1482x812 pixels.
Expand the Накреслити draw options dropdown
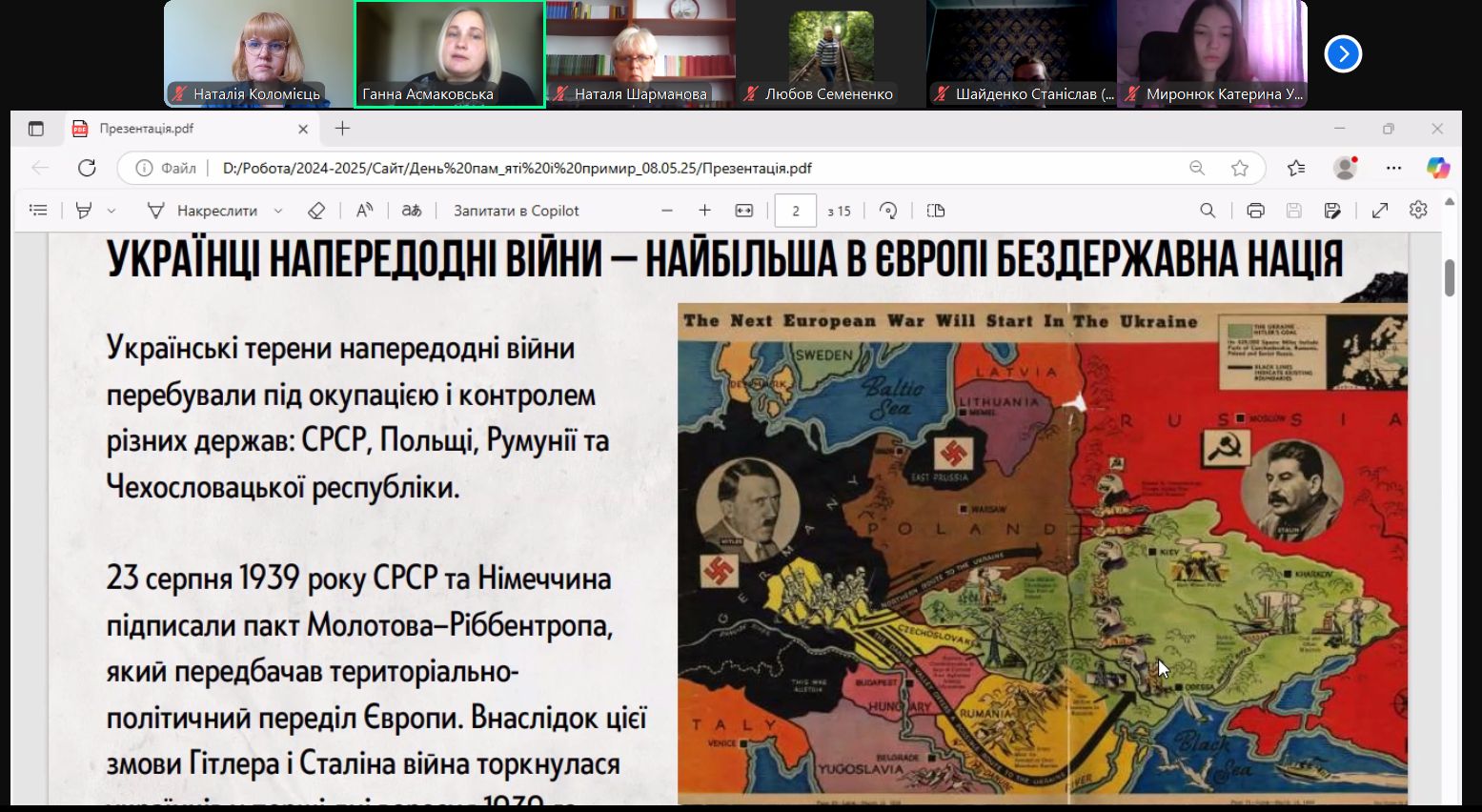click(x=278, y=211)
